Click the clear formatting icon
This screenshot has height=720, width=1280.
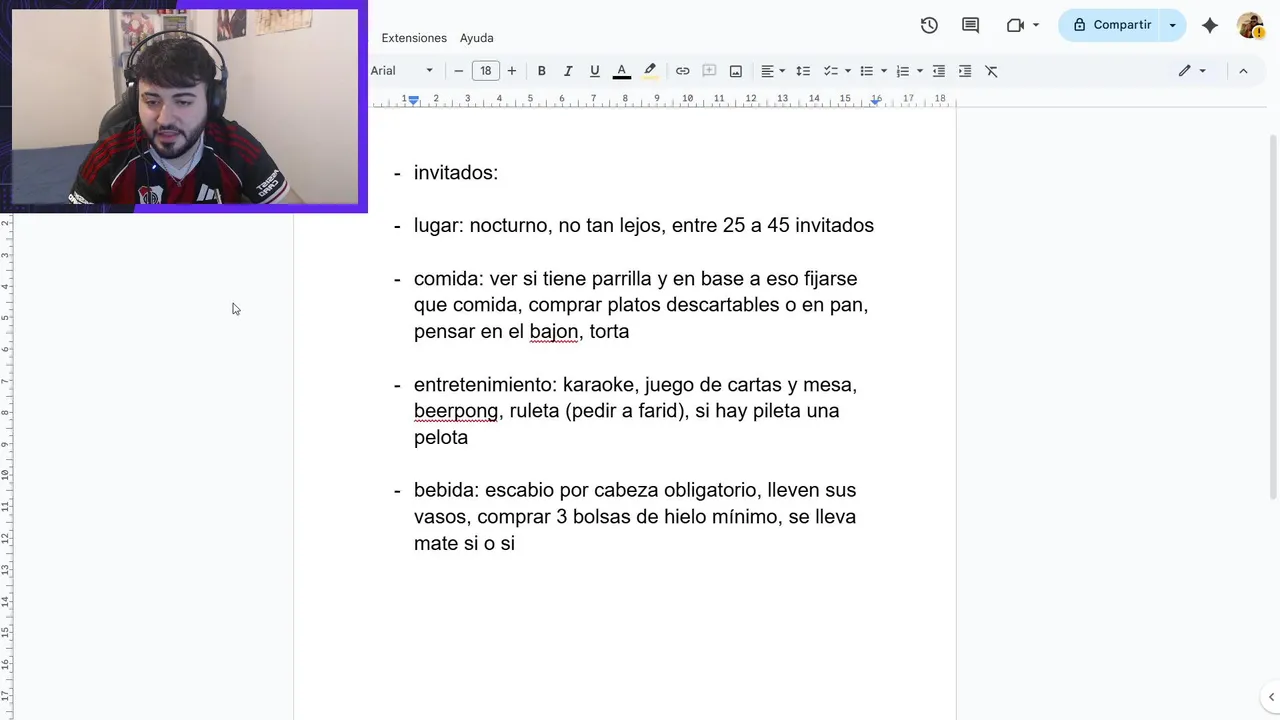(992, 71)
